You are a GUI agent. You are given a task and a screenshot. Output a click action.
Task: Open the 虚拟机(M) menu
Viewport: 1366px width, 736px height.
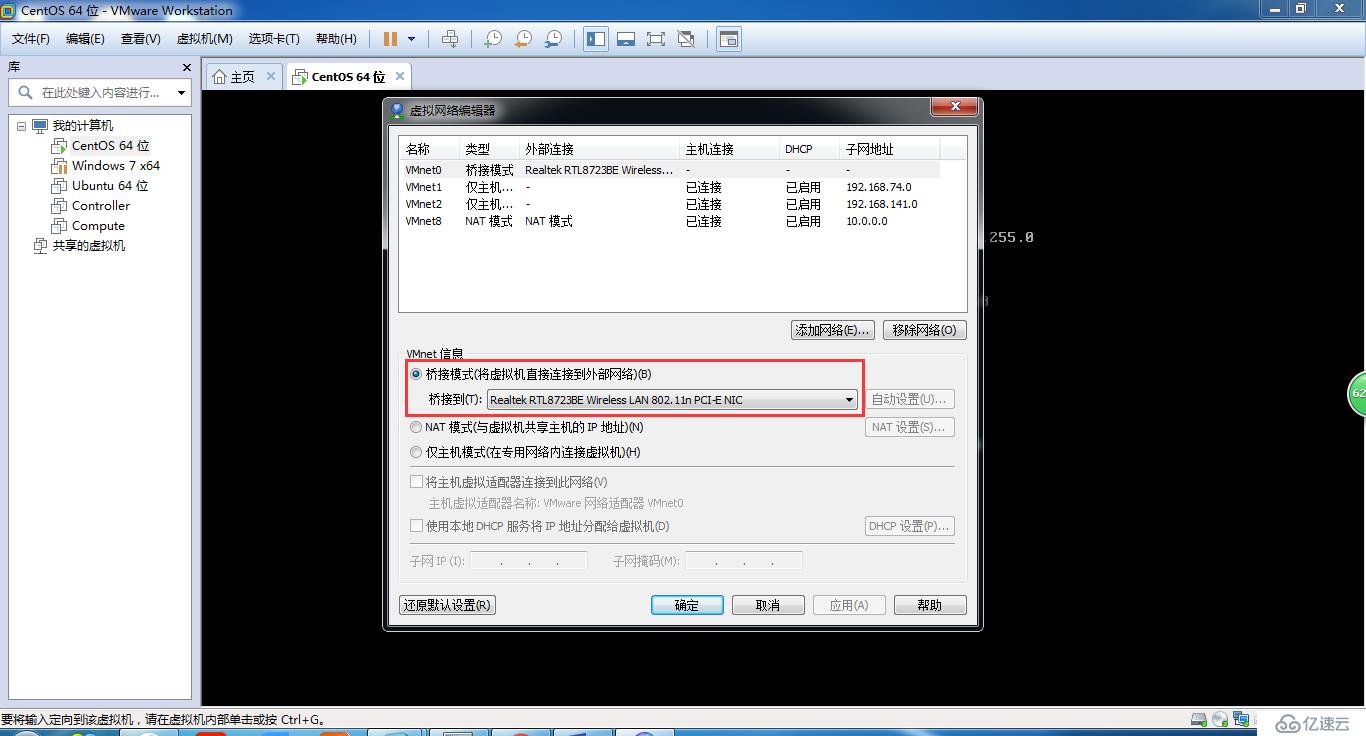point(204,39)
